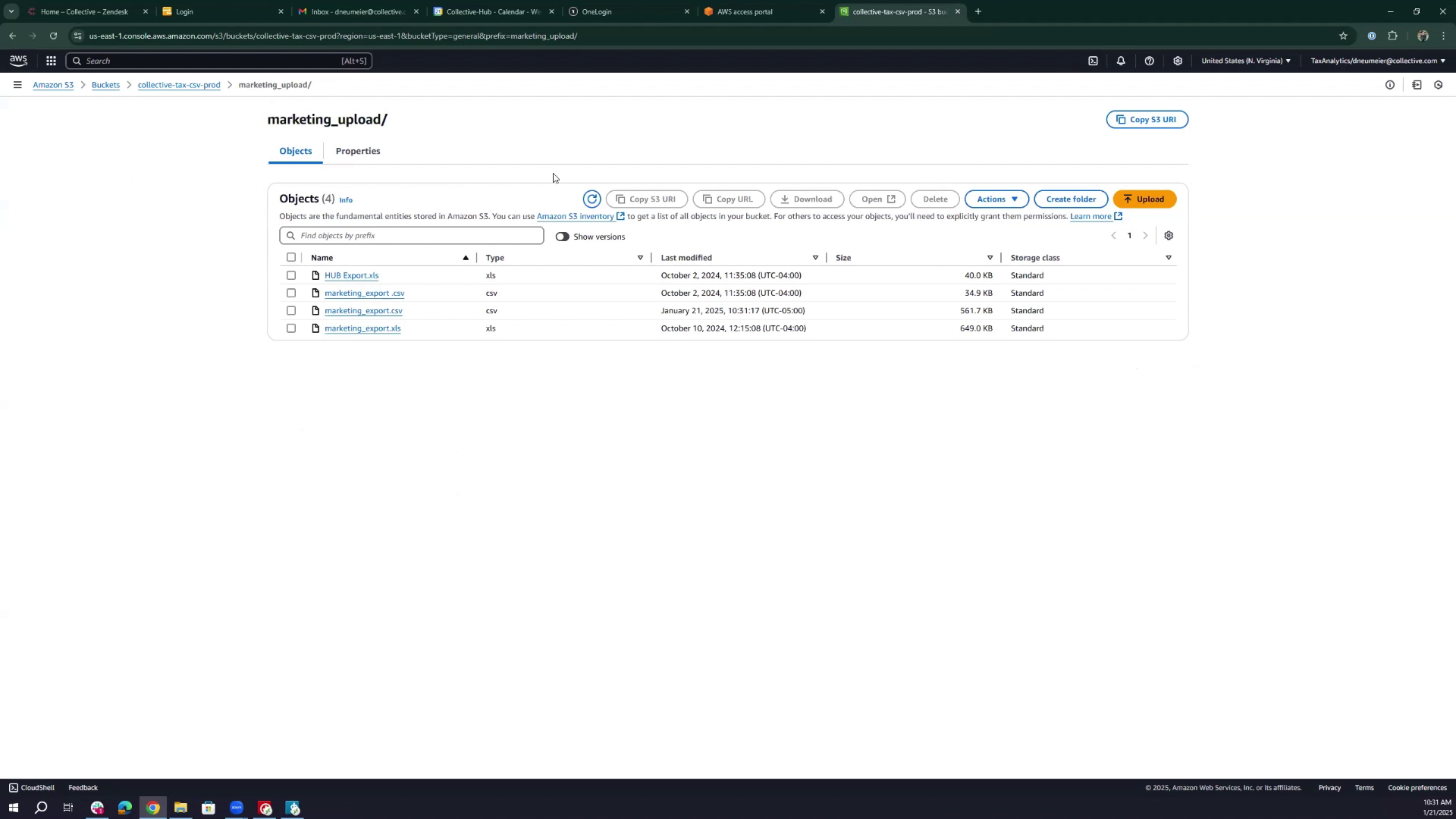Check the marketing_export.xls row checkbox
The height and width of the screenshot is (819, 1456).
click(291, 328)
